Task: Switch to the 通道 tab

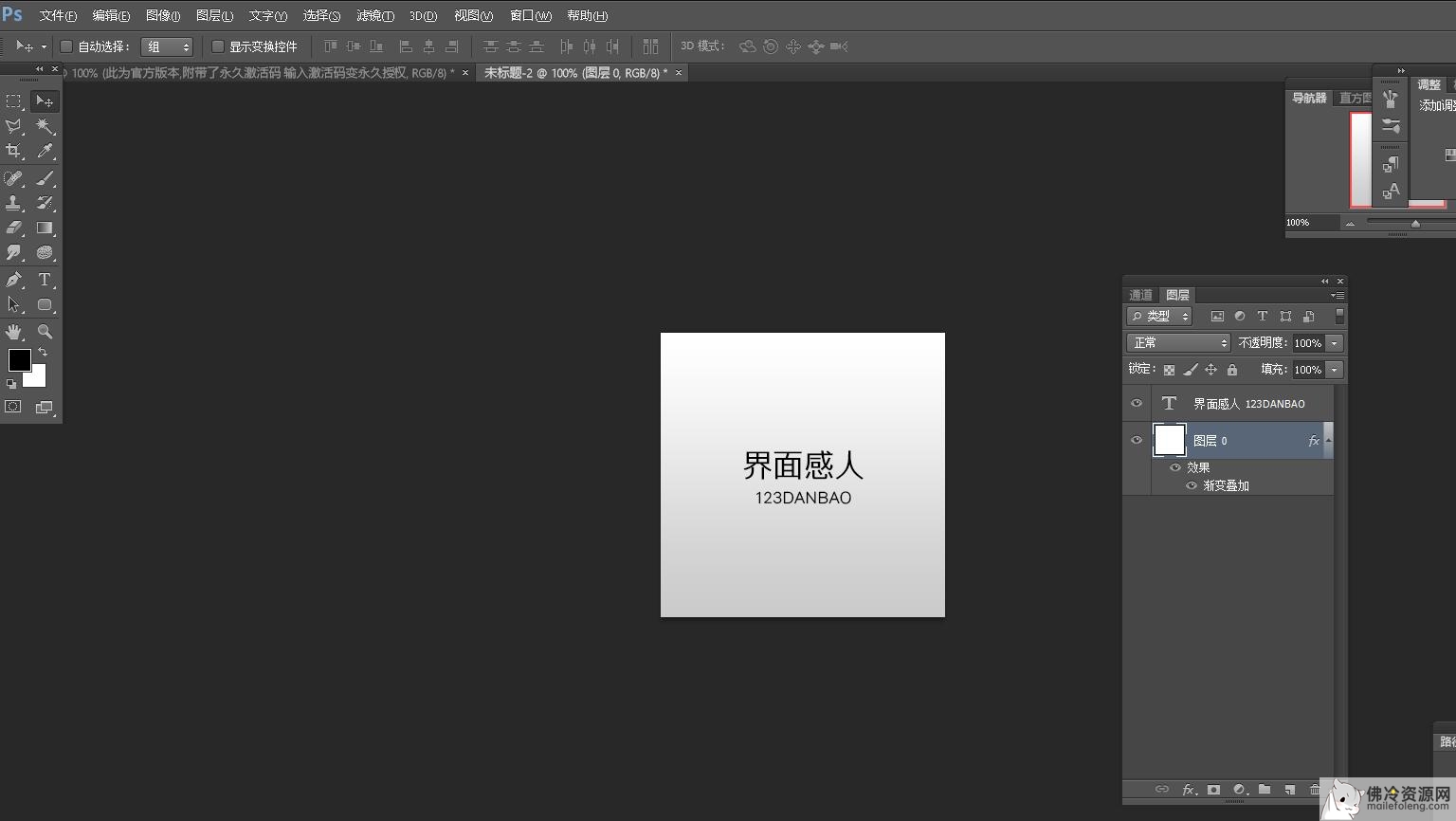Action: point(1141,295)
